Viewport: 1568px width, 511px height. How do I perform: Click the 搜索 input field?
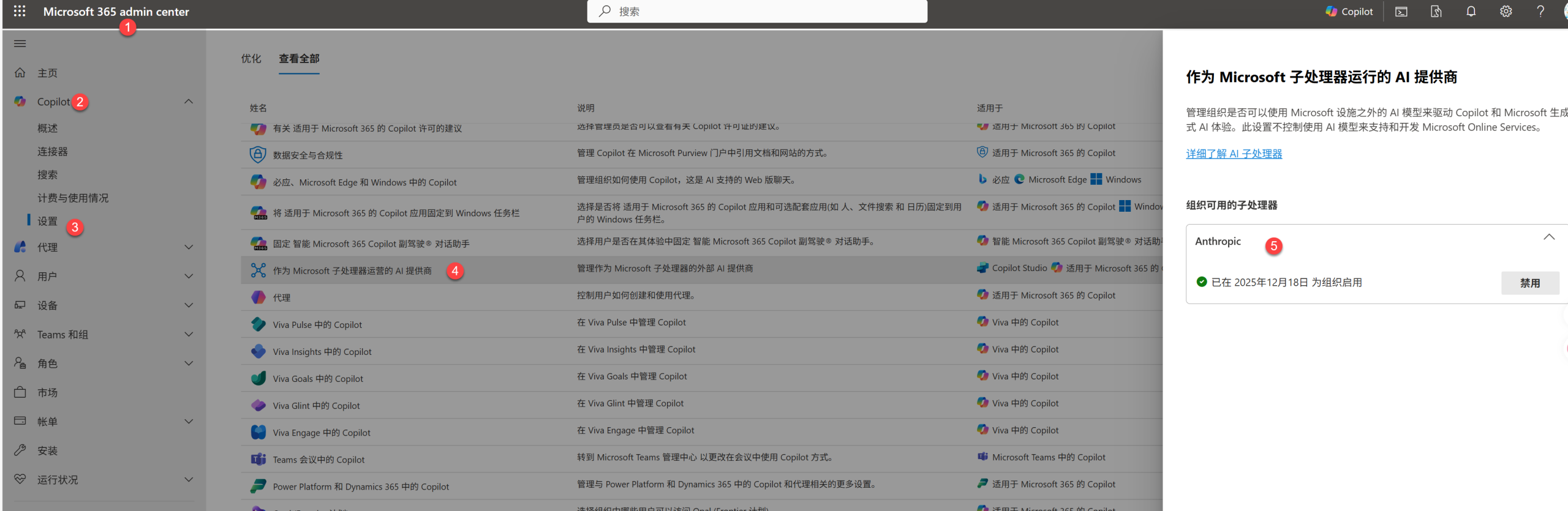pyautogui.click(x=756, y=12)
